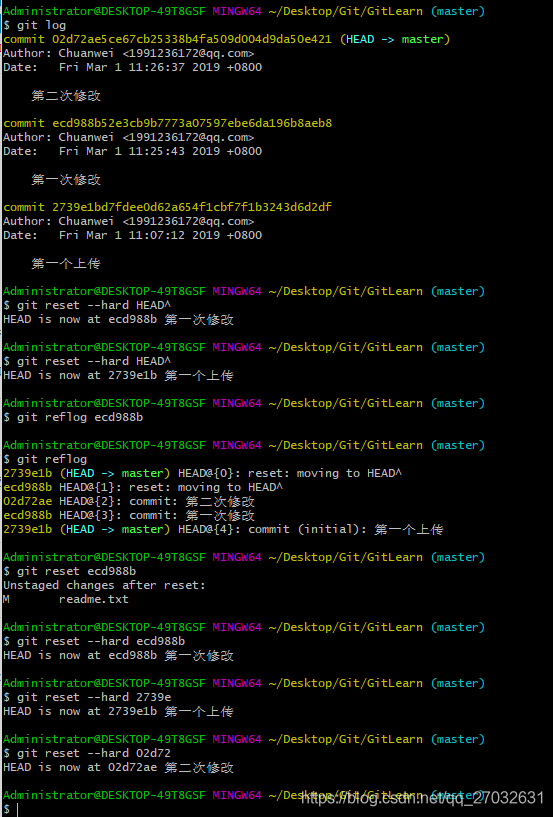Click 'Unstaged changes after reset:' line

[x=104, y=585]
